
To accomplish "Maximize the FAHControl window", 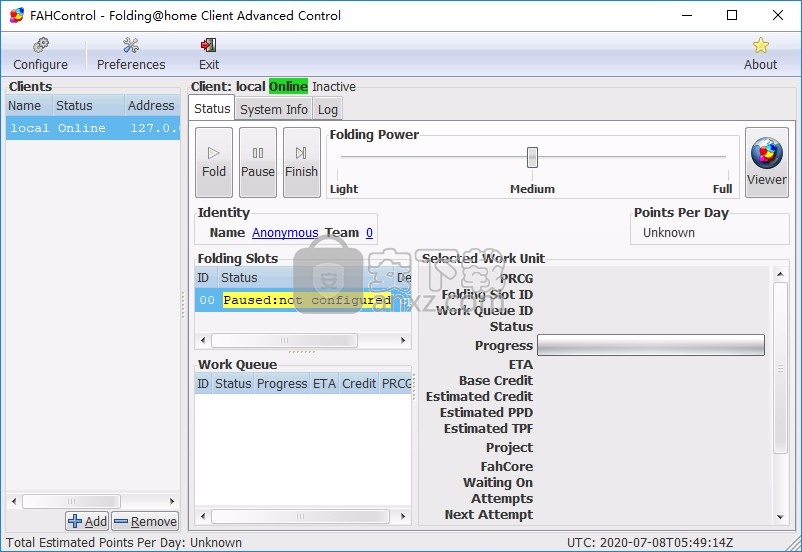I will tap(732, 15).
